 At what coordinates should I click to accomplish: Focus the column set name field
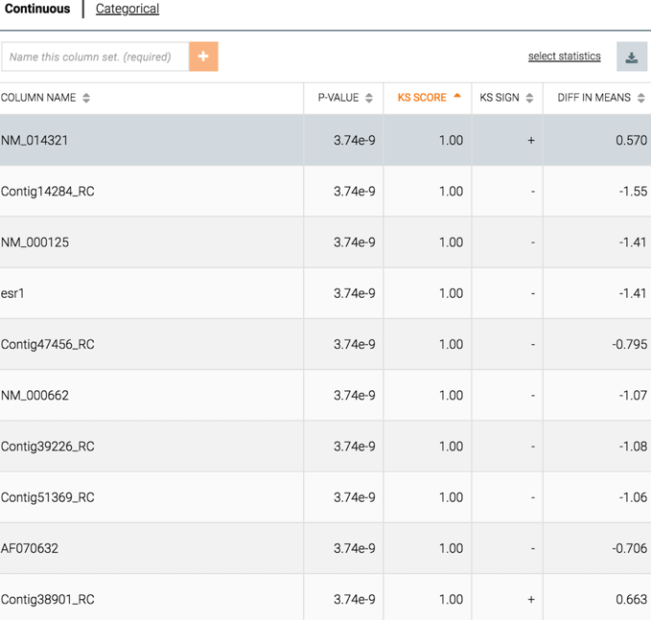tap(95, 56)
